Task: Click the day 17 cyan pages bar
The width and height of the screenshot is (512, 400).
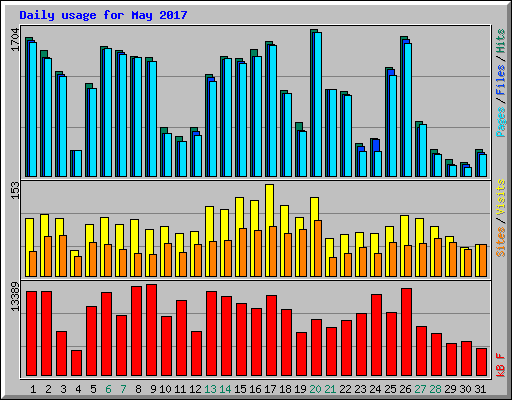Action: coord(273,111)
